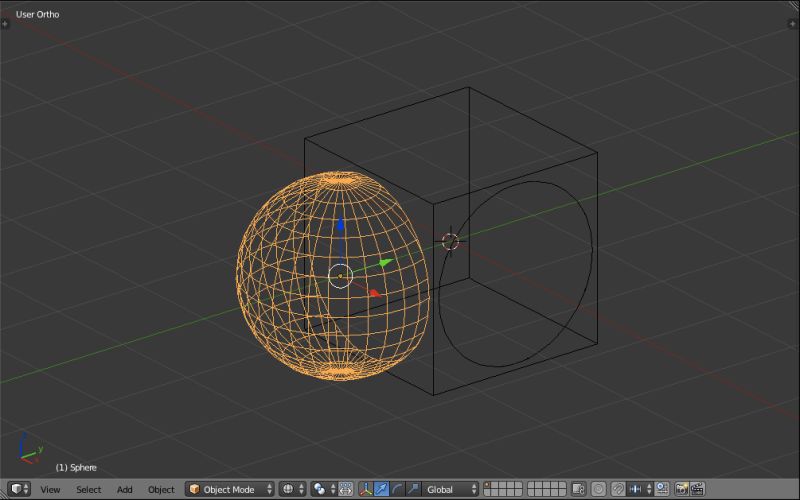Expand the top-left plus region toggle
Viewport: 800px width, 500px height.
tap(5, 23)
